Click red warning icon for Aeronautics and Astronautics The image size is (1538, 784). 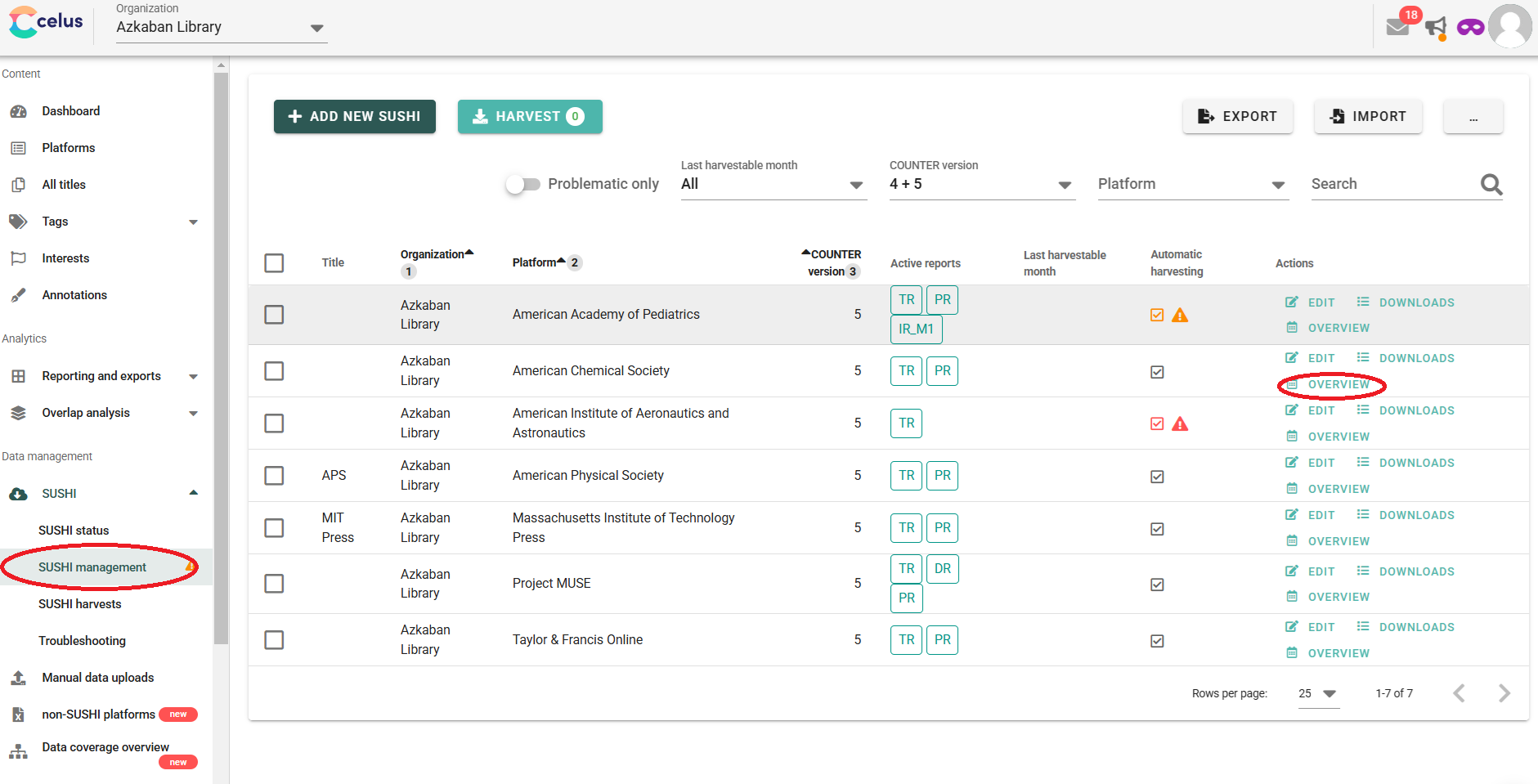point(1180,423)
